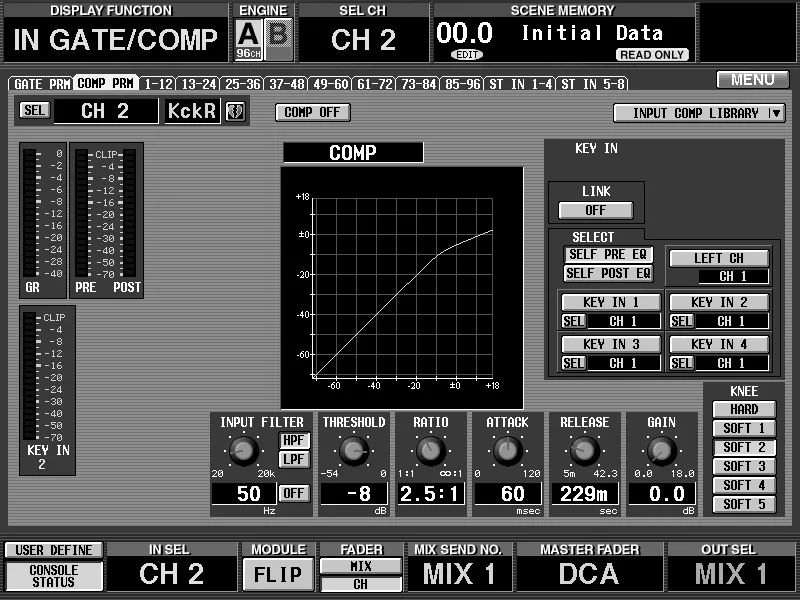Image resolution: width=800 pixels, height=600 pixels.
Task: Switch to the GATE PRM tab
Action: [x=41, y=84]
